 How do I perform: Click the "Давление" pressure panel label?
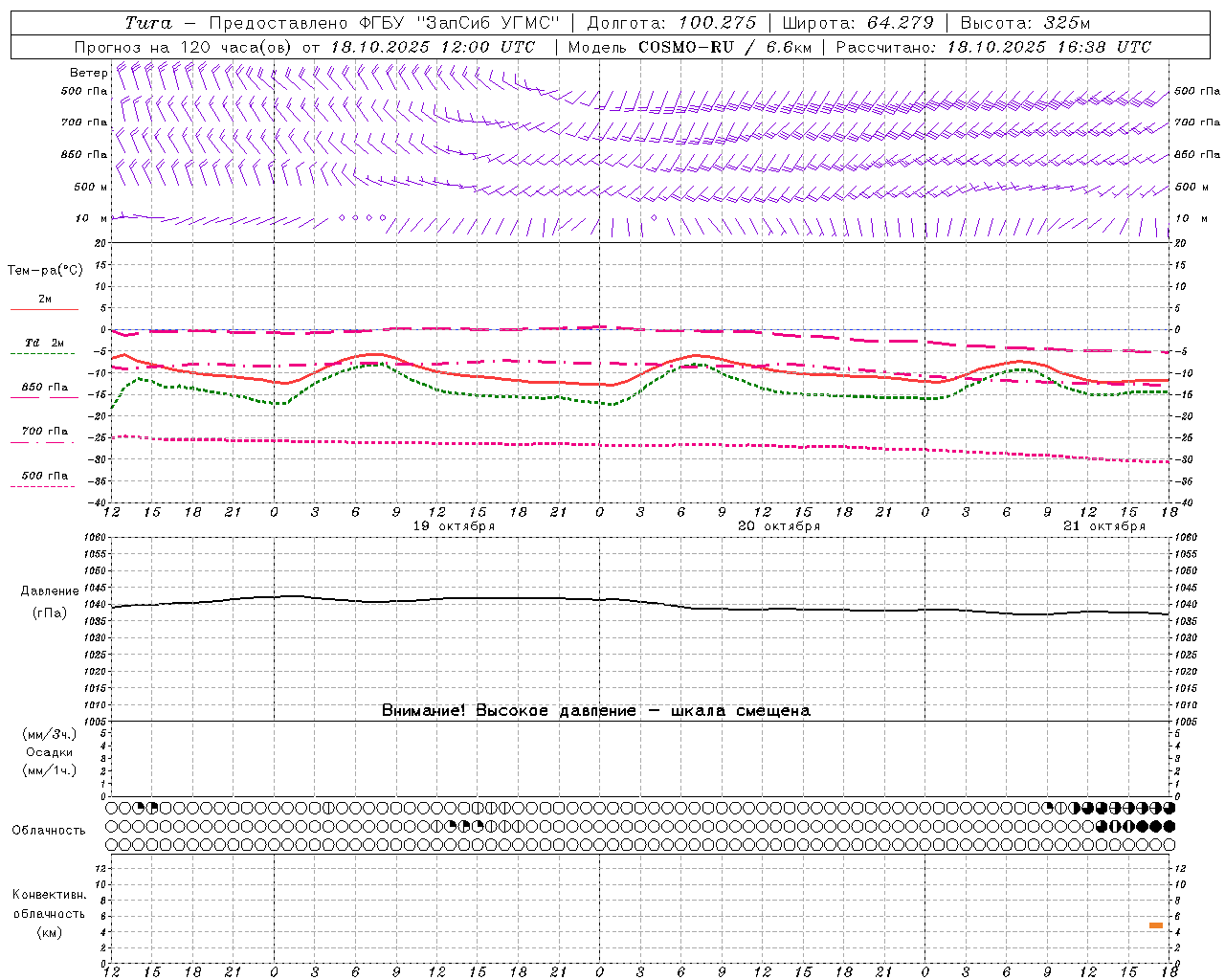tap(49, 591)
